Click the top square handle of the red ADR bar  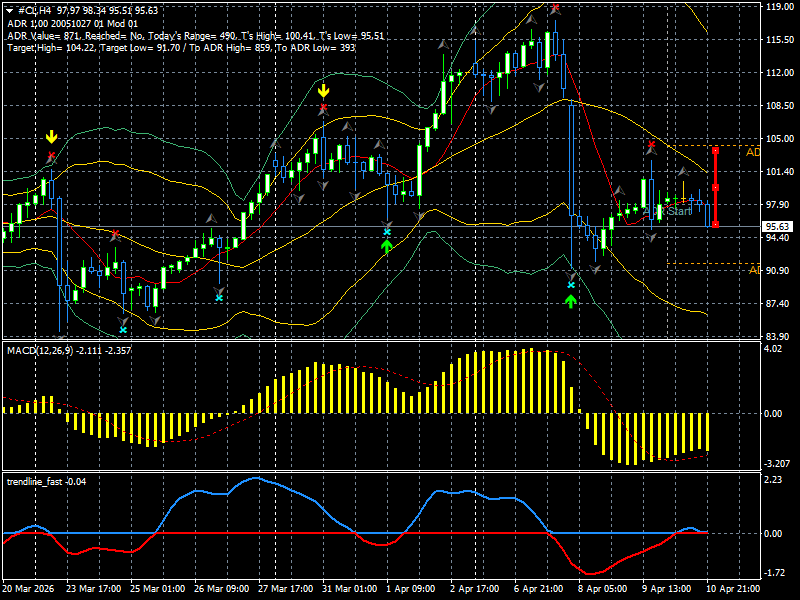[x=716, y=151]
